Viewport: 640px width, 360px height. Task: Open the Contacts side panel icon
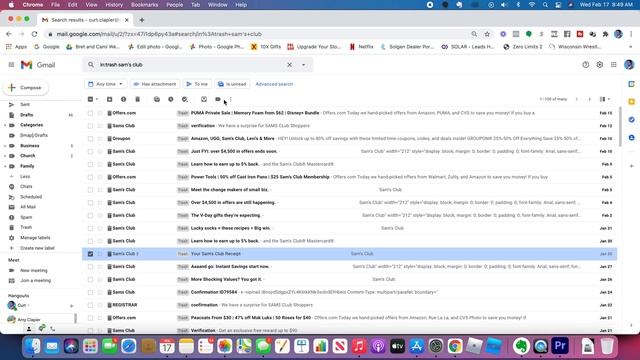click(x=631, y=138)
